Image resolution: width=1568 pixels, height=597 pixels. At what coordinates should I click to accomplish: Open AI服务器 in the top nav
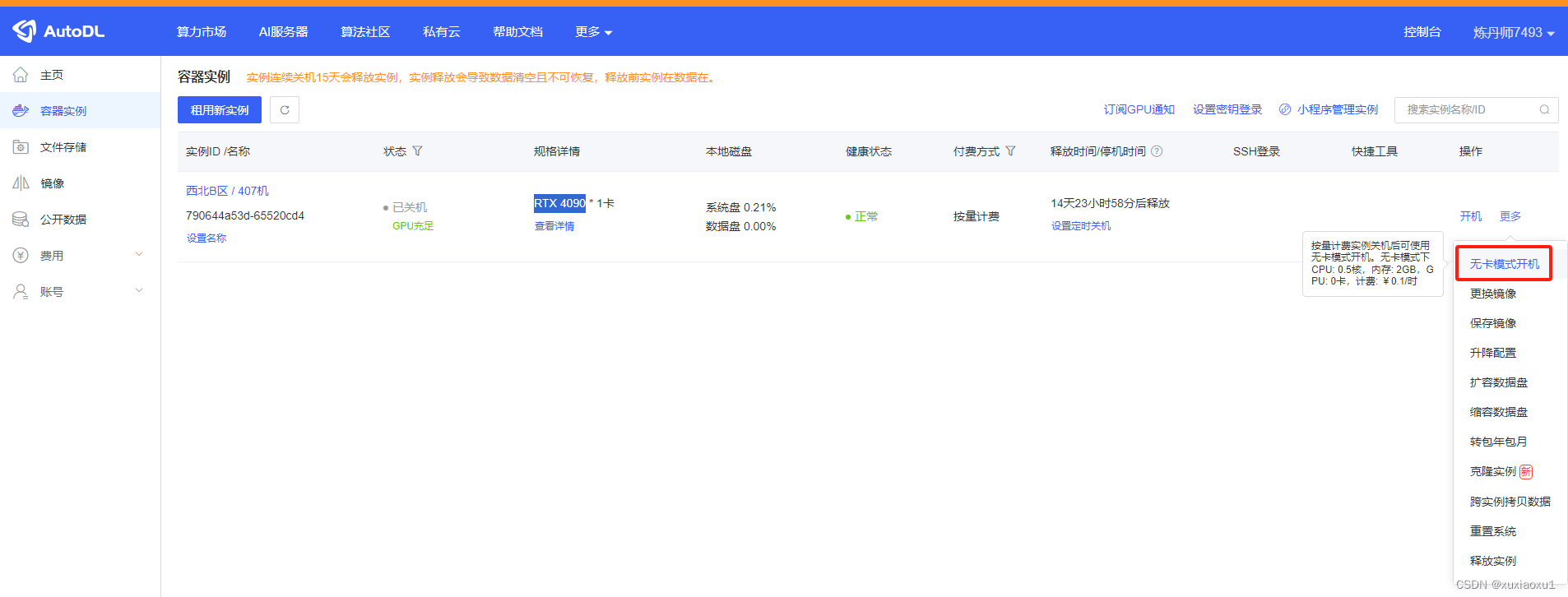[283, 31]
